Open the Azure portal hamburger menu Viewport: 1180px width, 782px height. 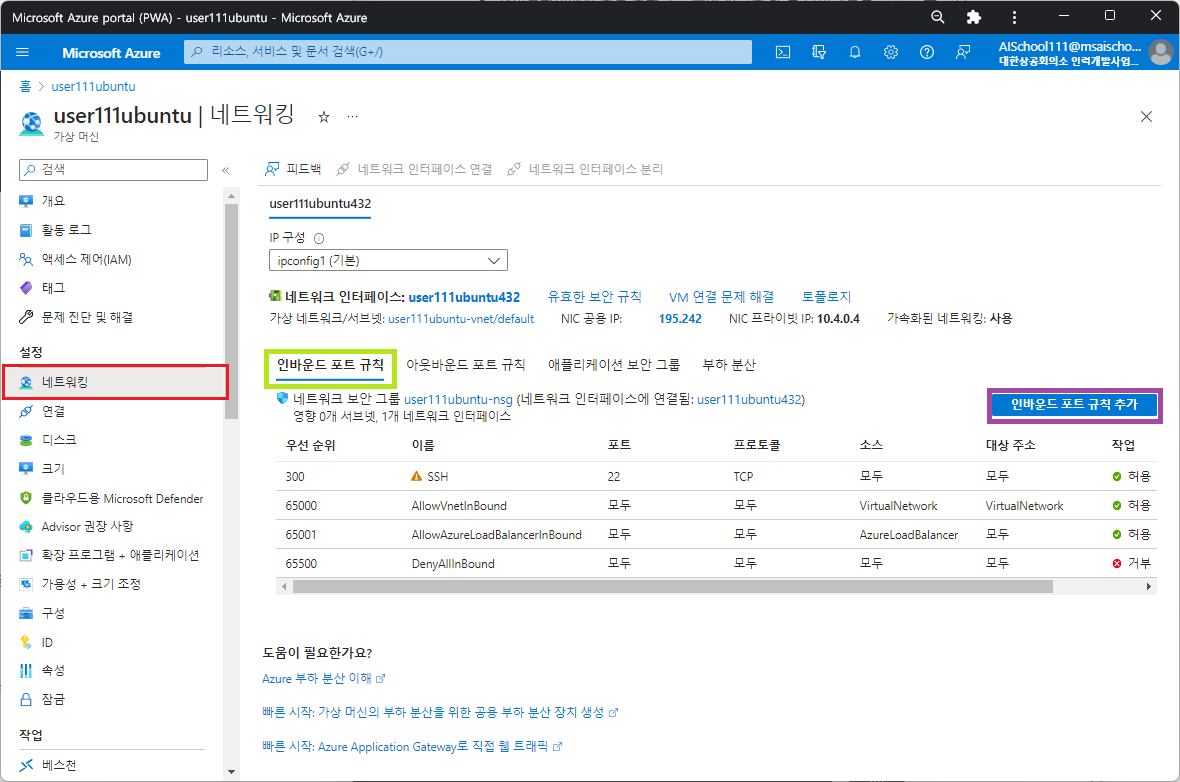pos(22,53)
